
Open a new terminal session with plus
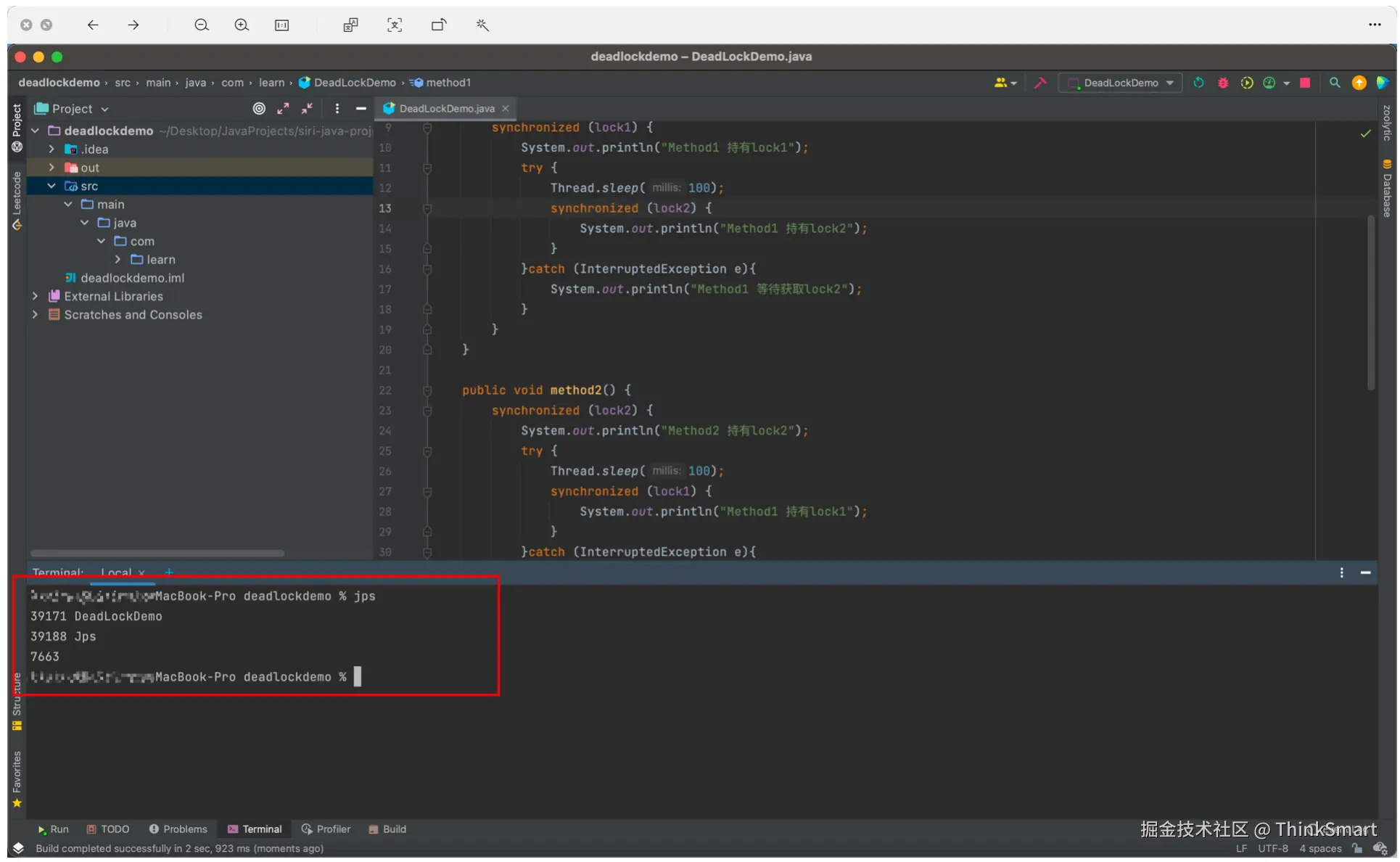tap(169, 572)
